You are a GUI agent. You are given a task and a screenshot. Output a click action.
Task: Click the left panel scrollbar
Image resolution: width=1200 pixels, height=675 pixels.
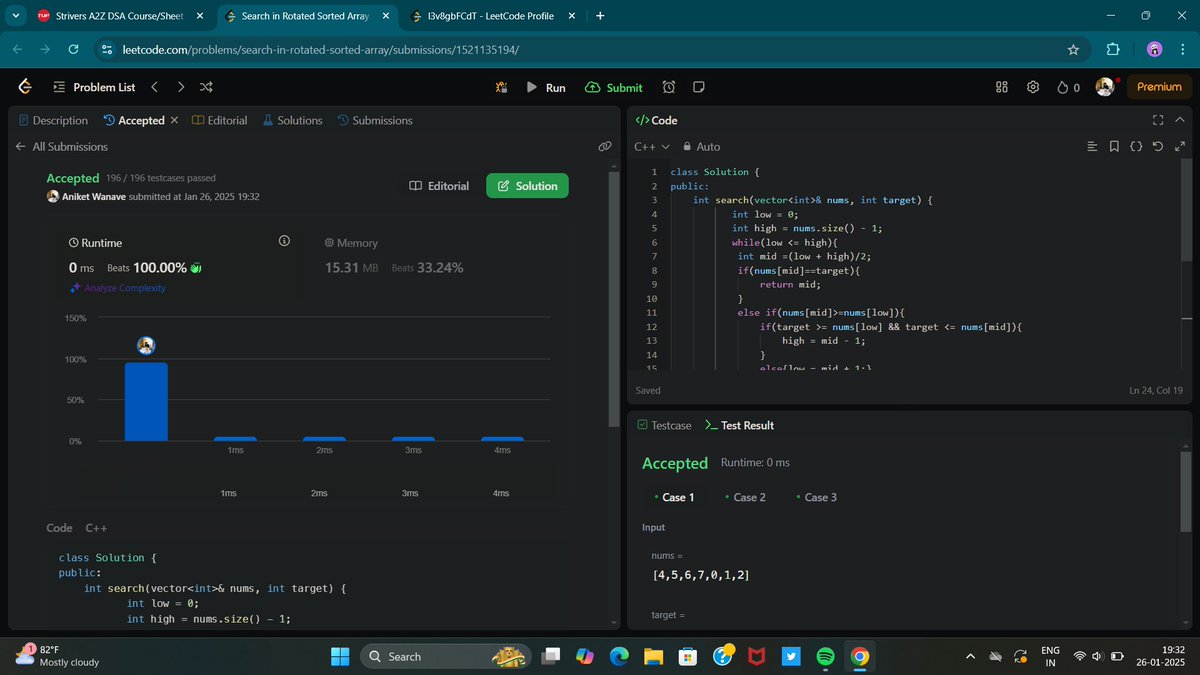click(613, 300)
